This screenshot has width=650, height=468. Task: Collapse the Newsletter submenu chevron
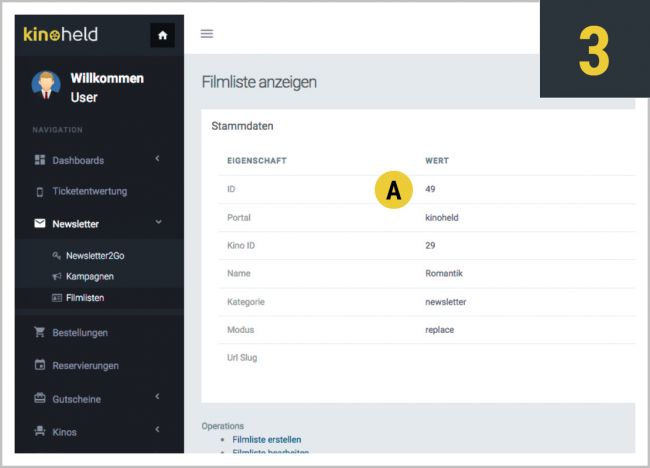coord(157,223)
